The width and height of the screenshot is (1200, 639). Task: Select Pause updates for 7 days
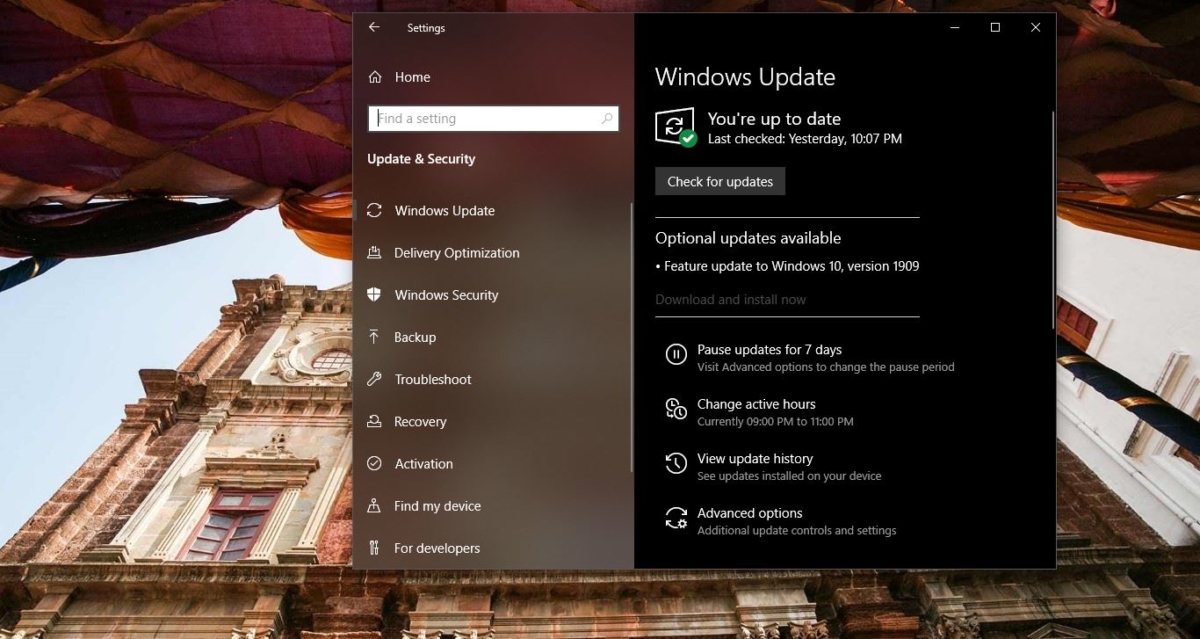[x=769, y=349]
